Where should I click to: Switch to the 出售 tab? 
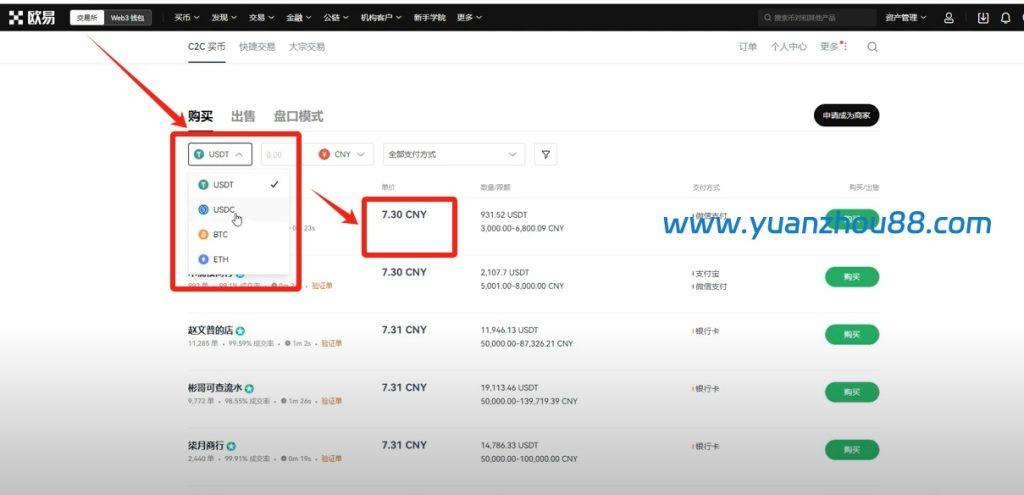point(243,116)
